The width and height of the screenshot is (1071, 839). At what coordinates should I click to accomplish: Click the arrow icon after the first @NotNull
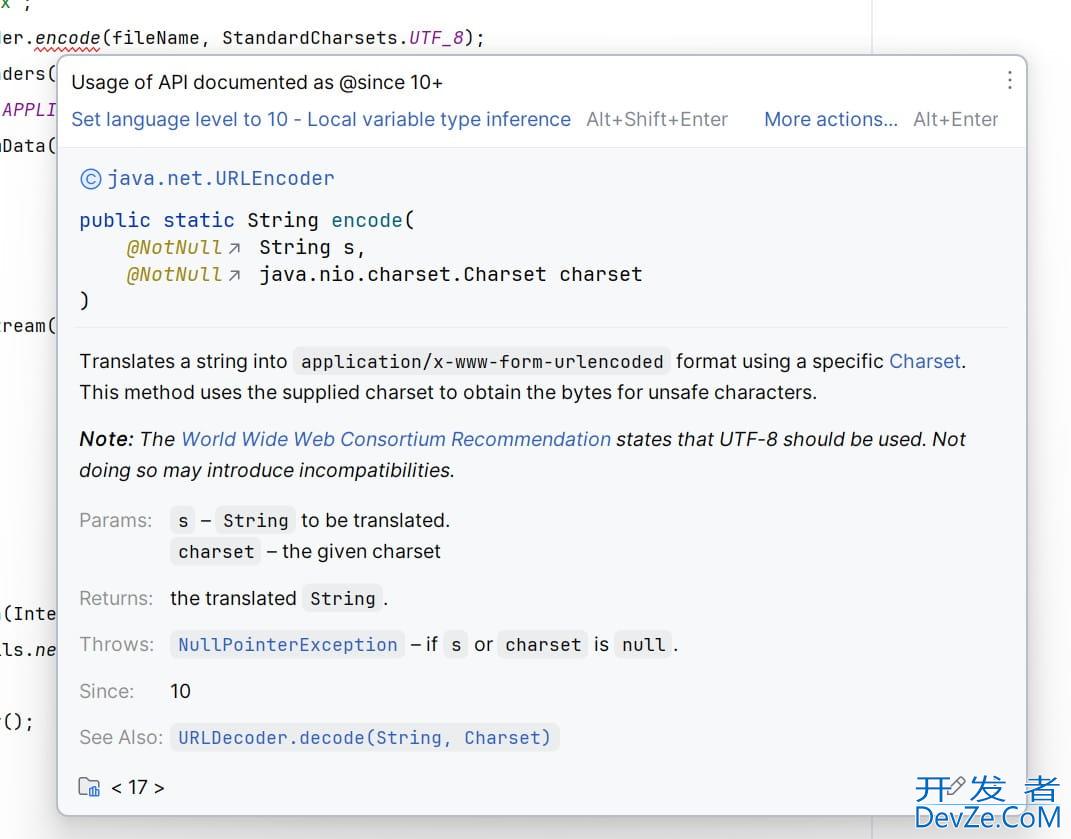coord(234,248)
